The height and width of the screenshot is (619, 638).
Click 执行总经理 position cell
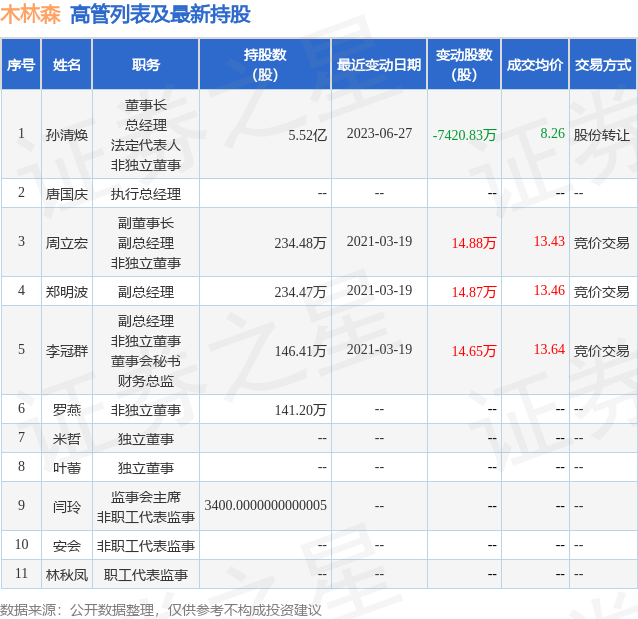tap(146, 194)
